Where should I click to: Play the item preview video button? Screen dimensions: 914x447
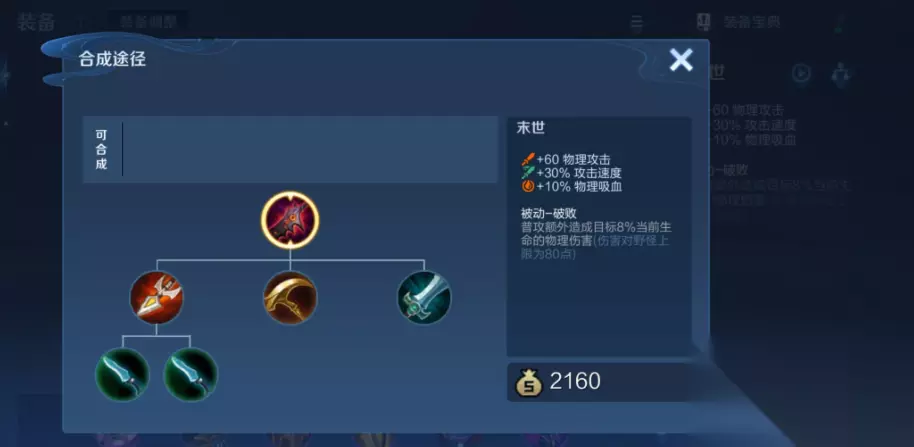tap(801, 73)
